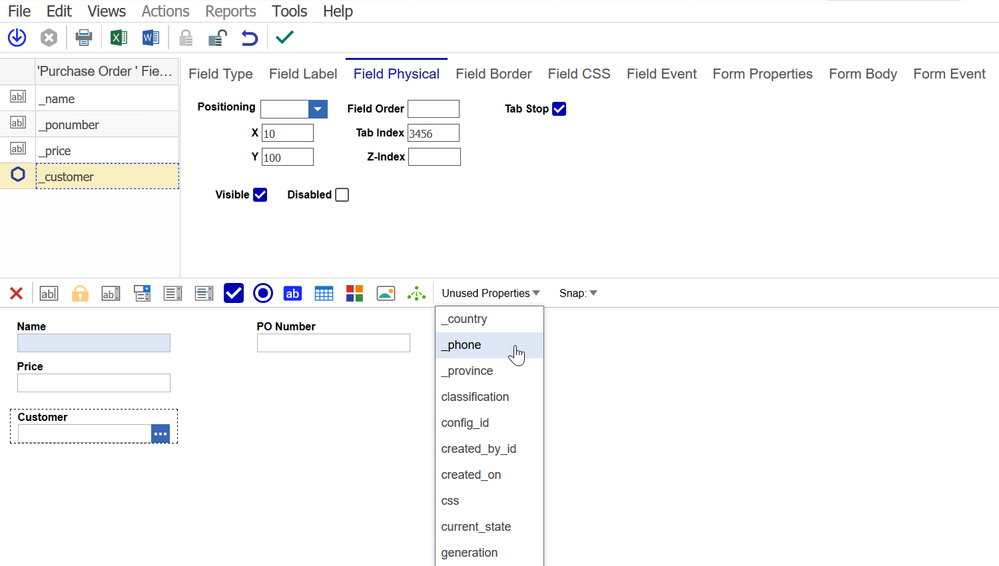Click the Tab Index input field
Image resolution: width=999 pixels, height=566 pixels.
[433, 133]
